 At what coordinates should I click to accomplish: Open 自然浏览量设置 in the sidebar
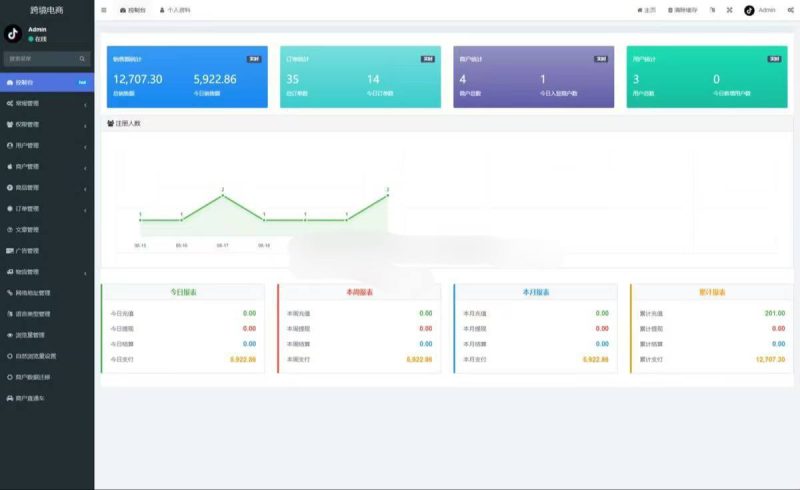pyautogui.click(x=47, y=356)
